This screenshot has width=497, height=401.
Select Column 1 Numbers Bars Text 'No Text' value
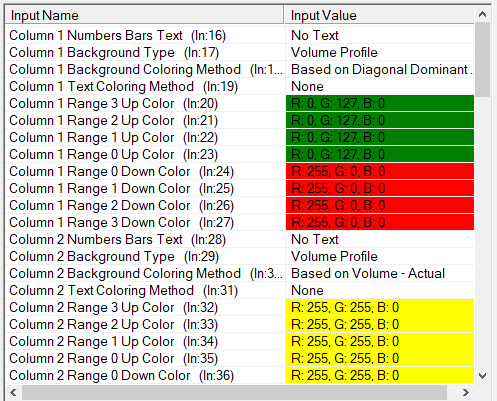point(380,35)
